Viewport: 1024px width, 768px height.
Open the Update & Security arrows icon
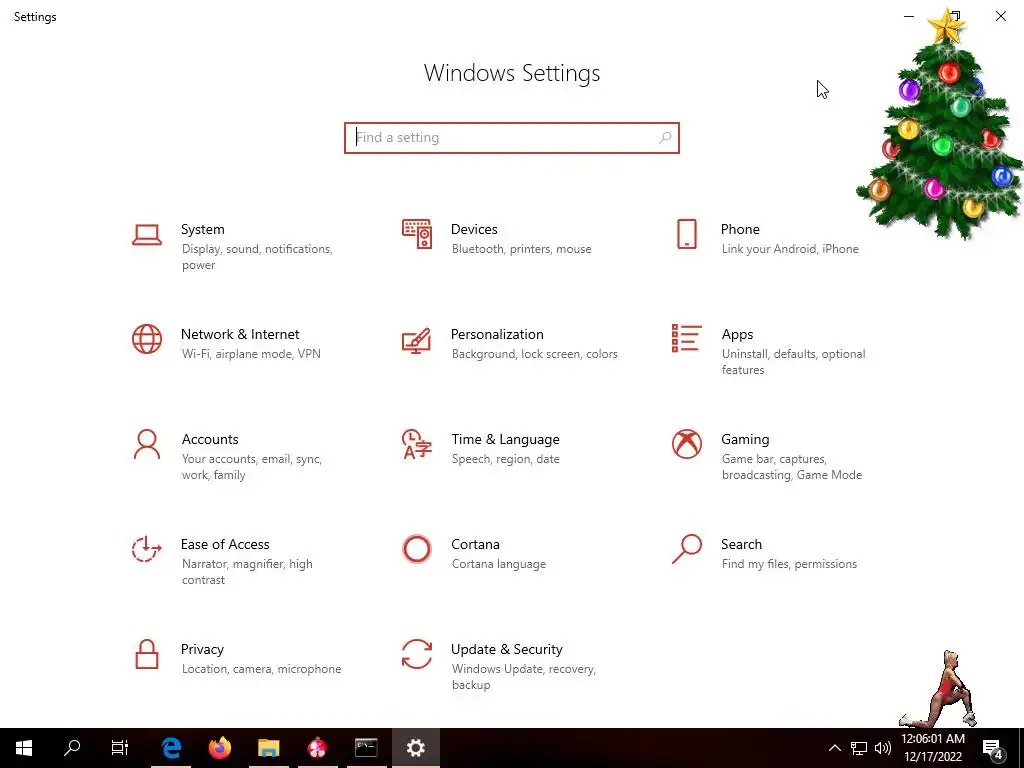click(x=417, y=654)
